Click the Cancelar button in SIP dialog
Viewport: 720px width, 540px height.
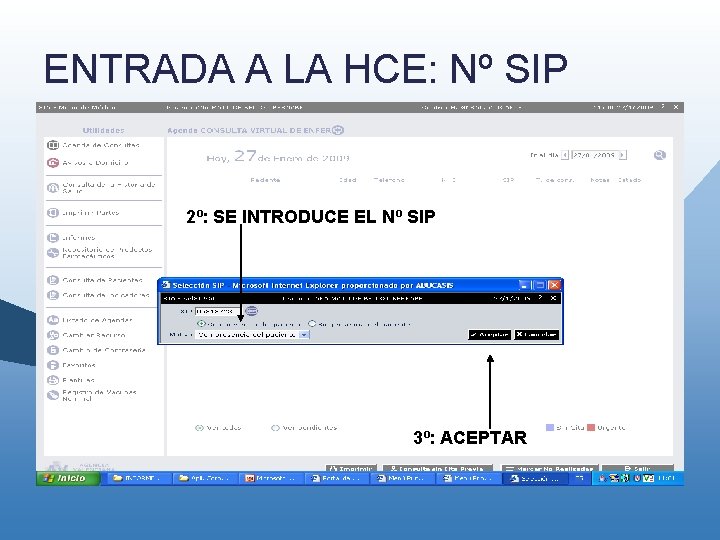(536, 335)
